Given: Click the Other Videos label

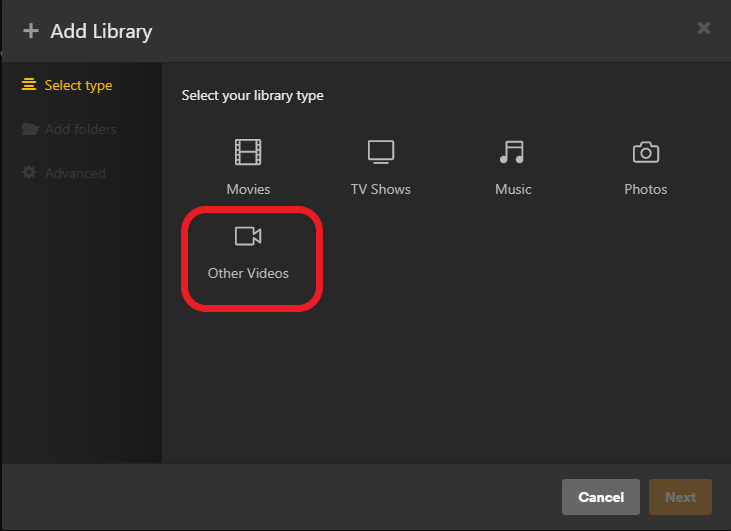Looking at the screenshot, I should pyautogui.click(x=248, y=273).
